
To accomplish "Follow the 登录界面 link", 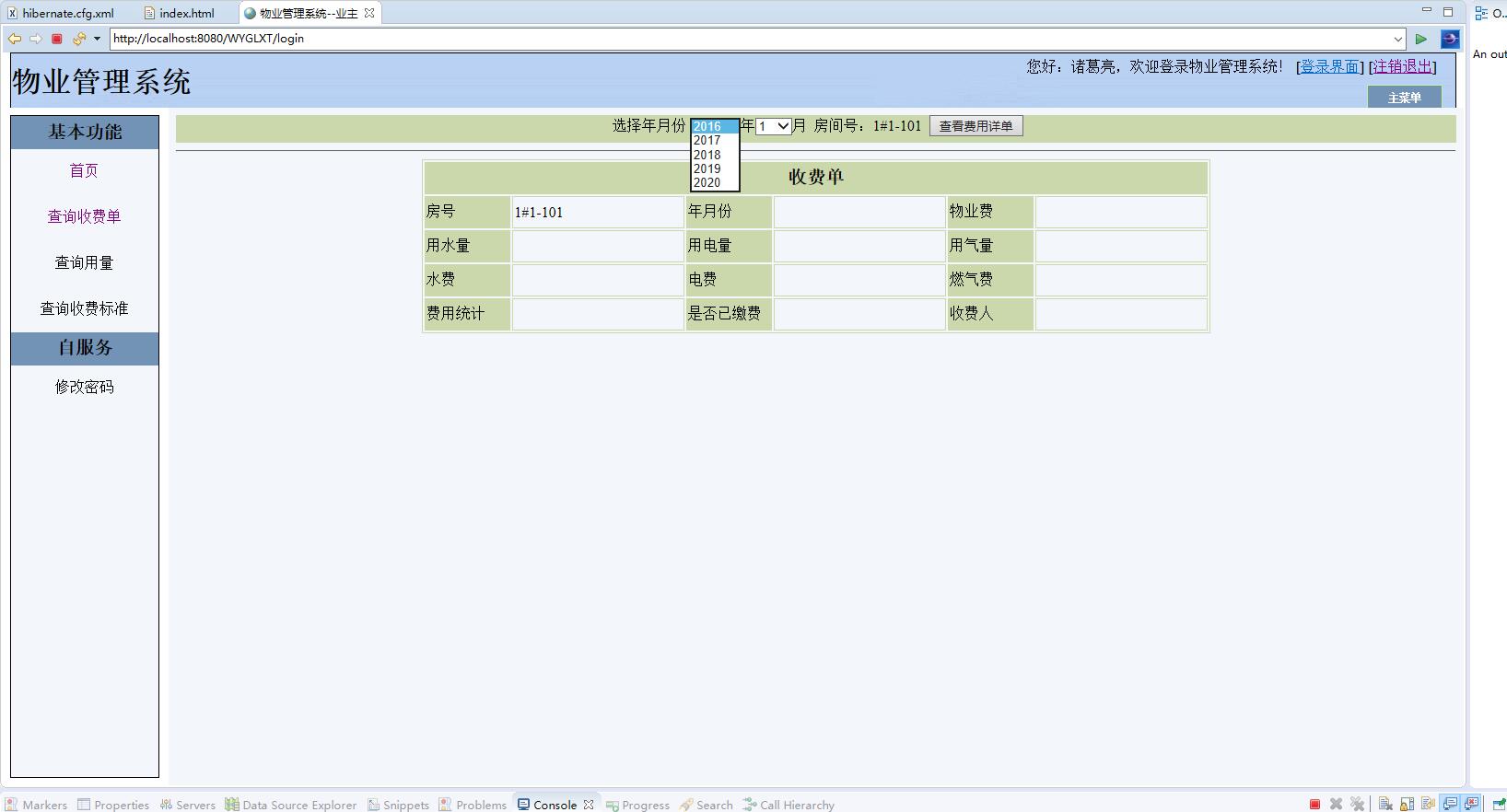I will 1329,66.
